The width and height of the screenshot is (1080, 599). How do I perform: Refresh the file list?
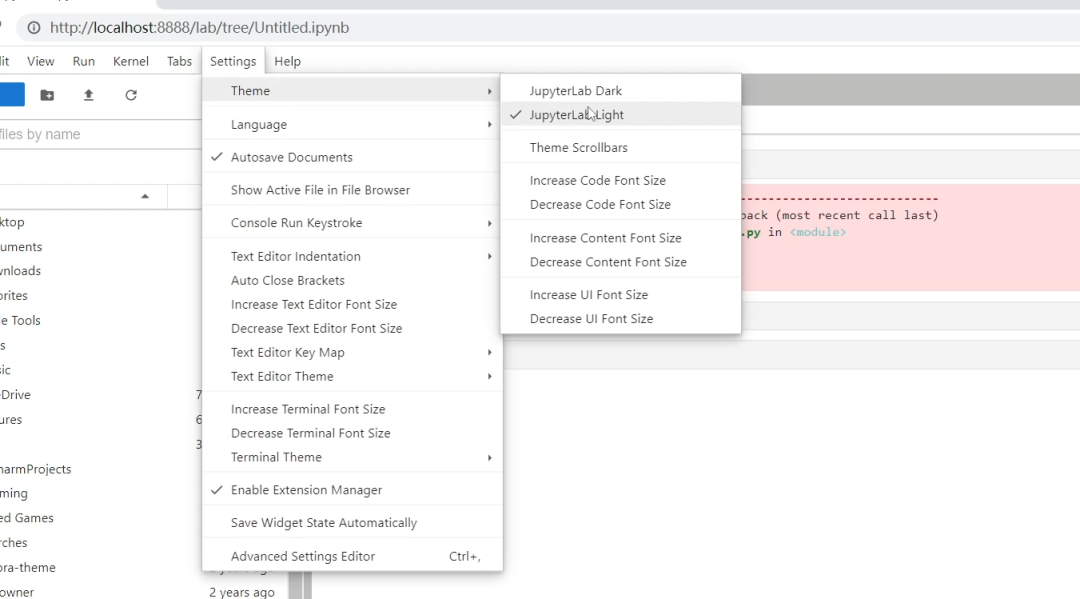(131, 95)
